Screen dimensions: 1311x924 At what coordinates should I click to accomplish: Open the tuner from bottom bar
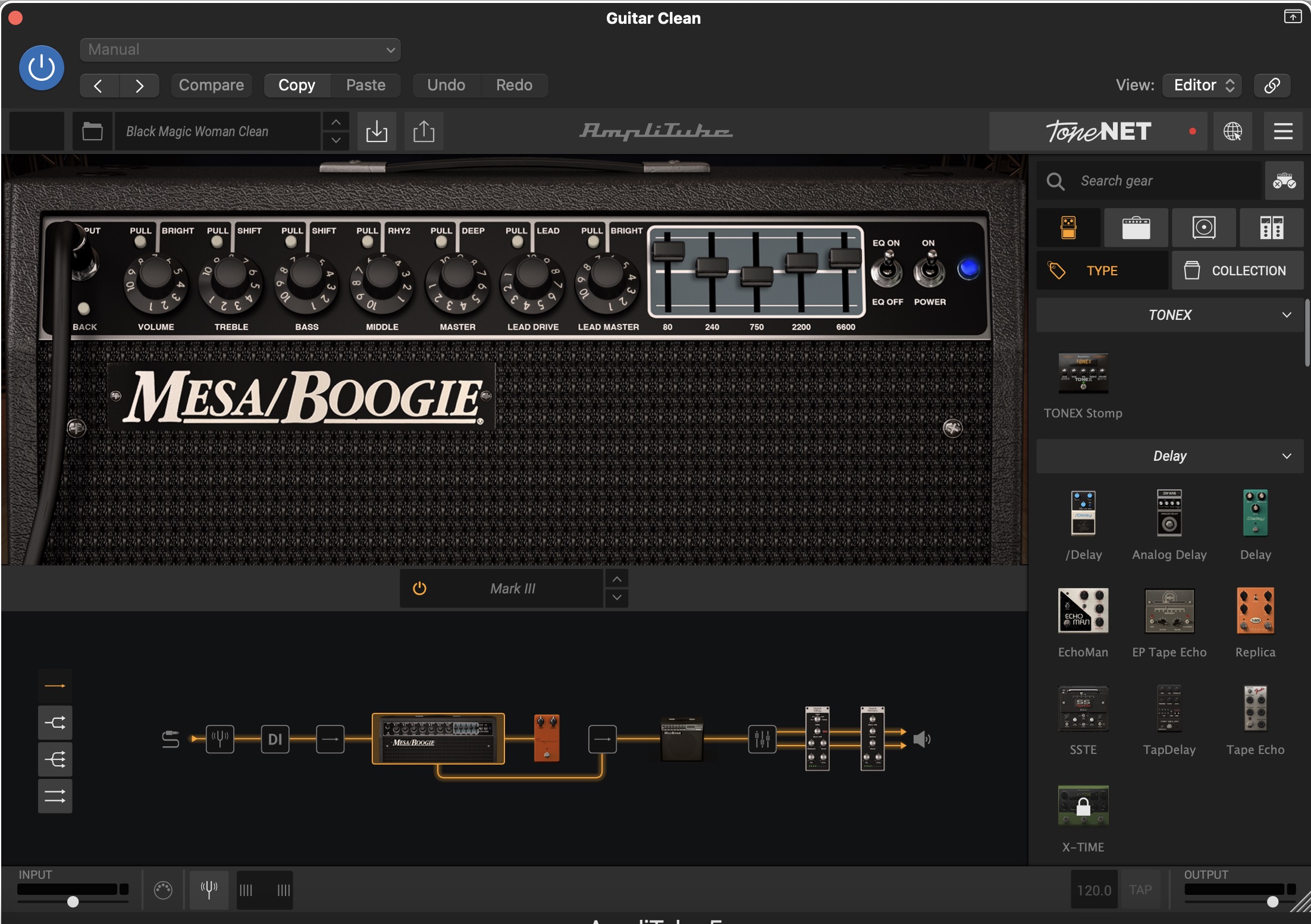click(209, 890)
